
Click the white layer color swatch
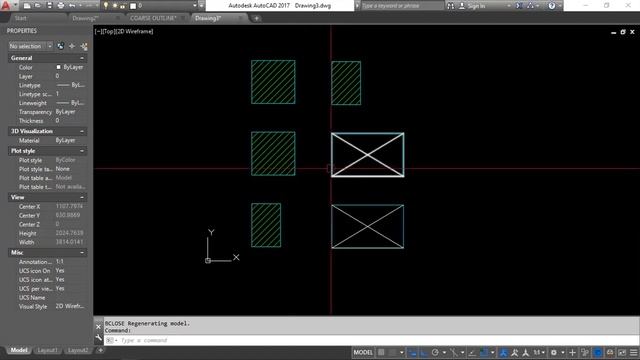[x=133, y=6]
